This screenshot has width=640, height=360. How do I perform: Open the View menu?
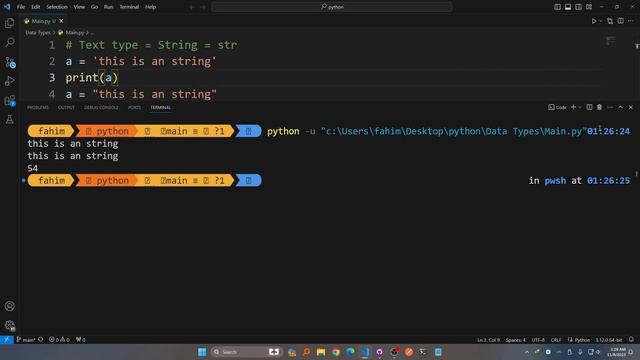tap(79, 7)
